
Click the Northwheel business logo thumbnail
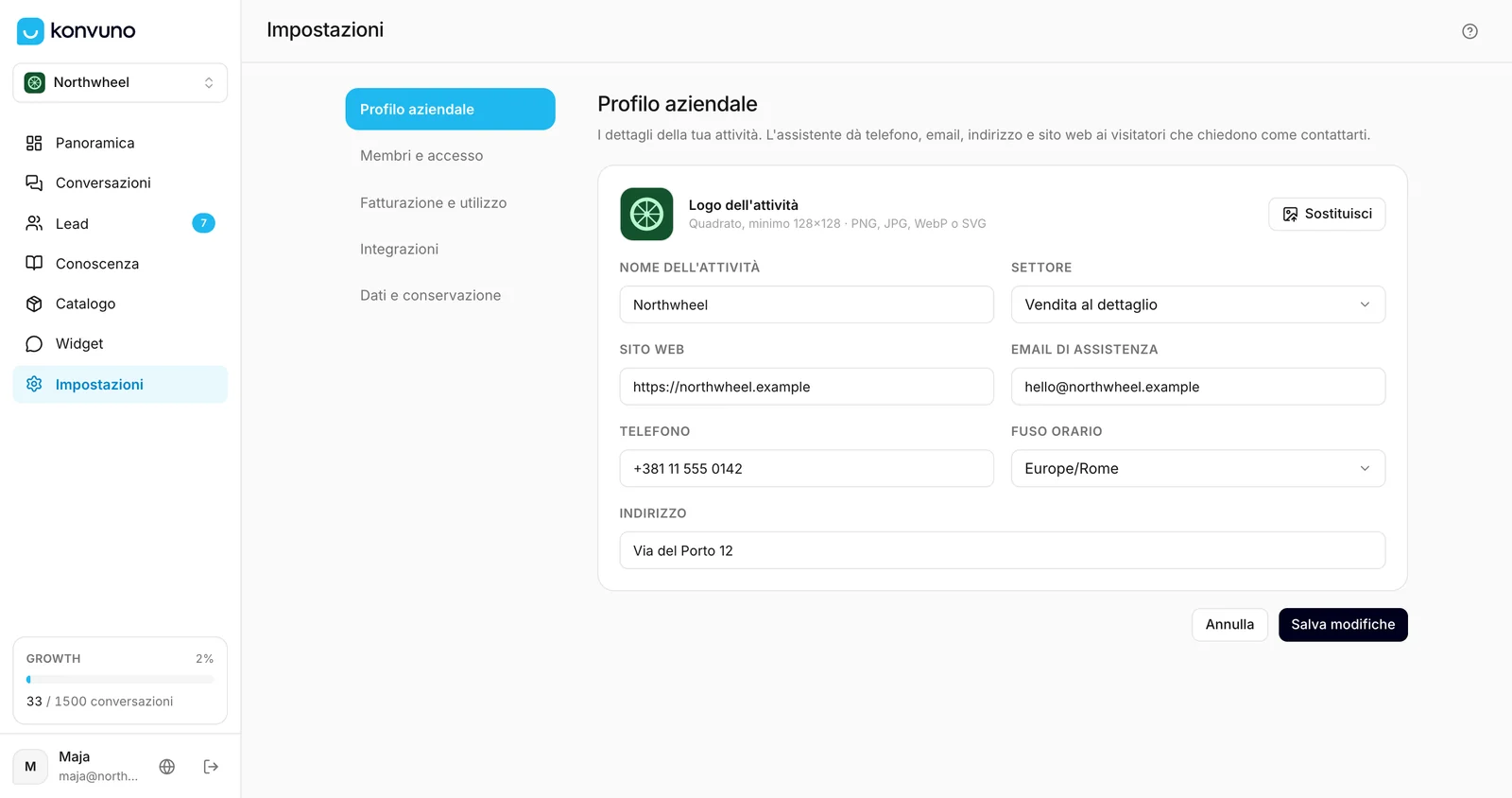[x=646, y=214]
